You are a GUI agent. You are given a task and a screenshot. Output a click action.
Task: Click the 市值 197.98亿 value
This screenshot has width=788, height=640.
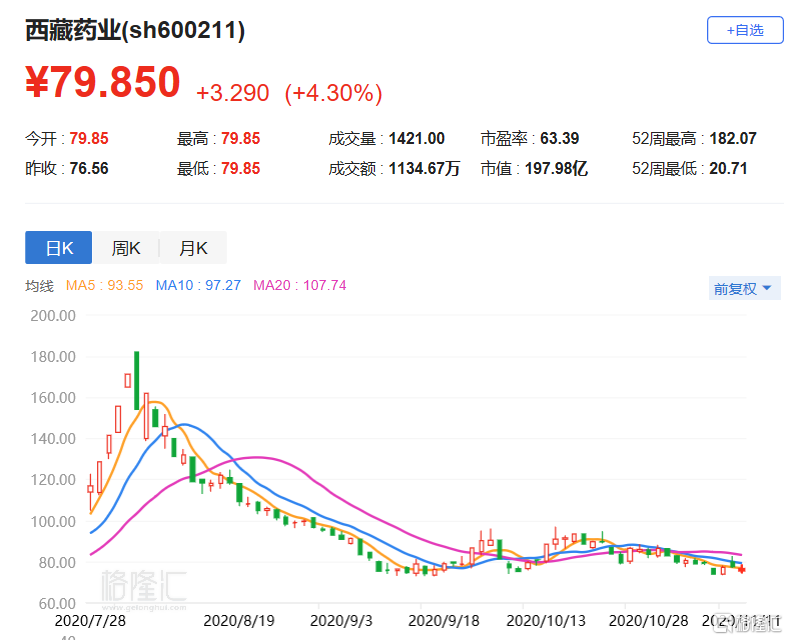coord(556,168)
